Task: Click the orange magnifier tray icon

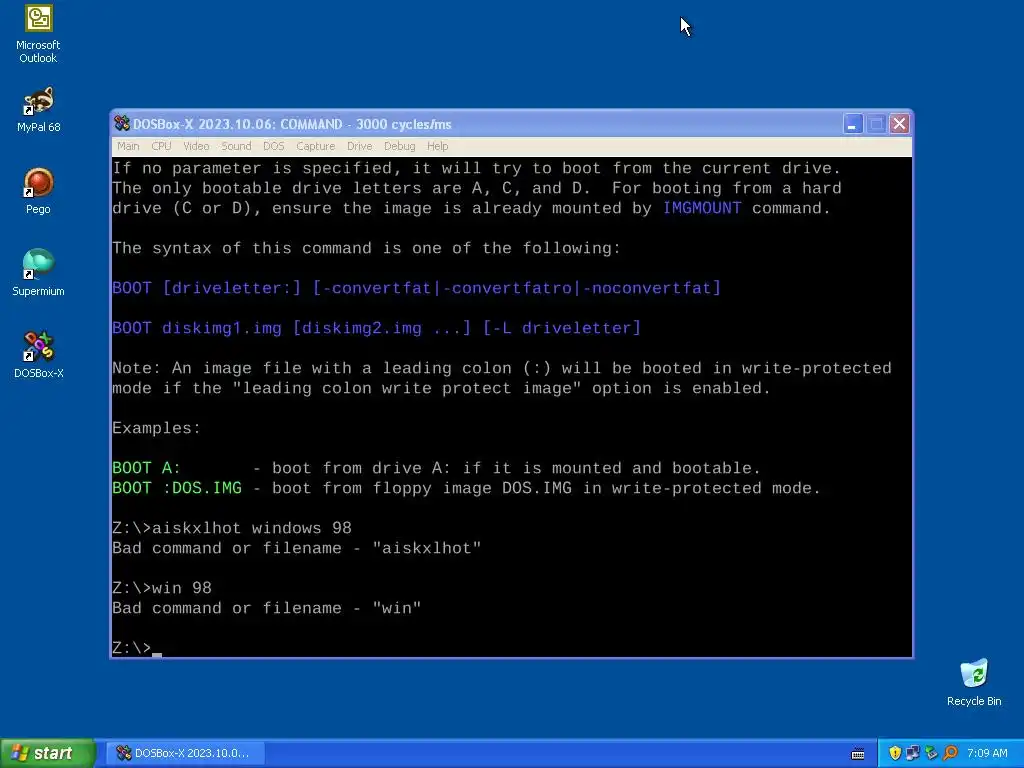Action: (950, 753)
